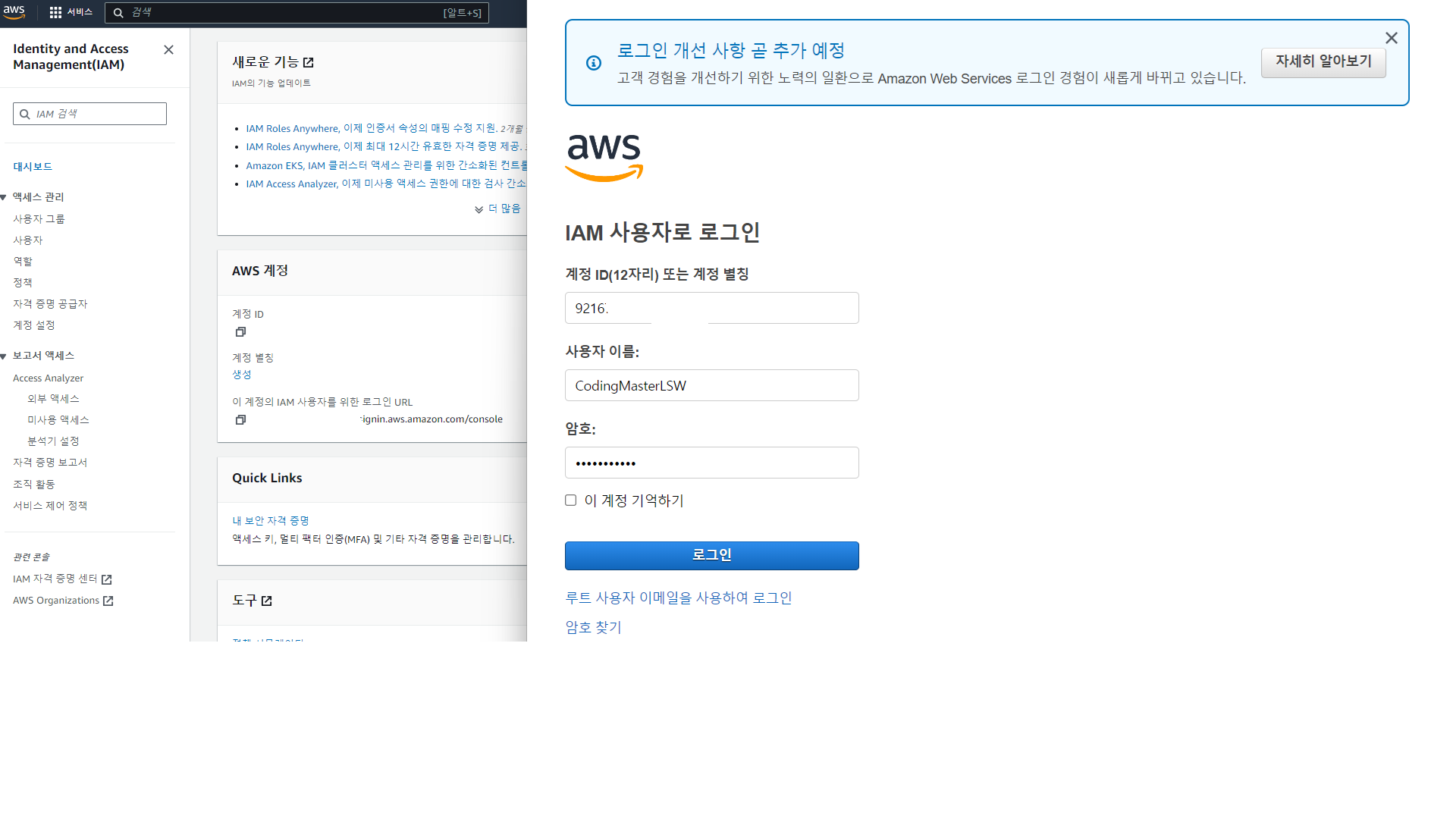
Task: Open the services grid menu icon
Action: tap(55, 12)
